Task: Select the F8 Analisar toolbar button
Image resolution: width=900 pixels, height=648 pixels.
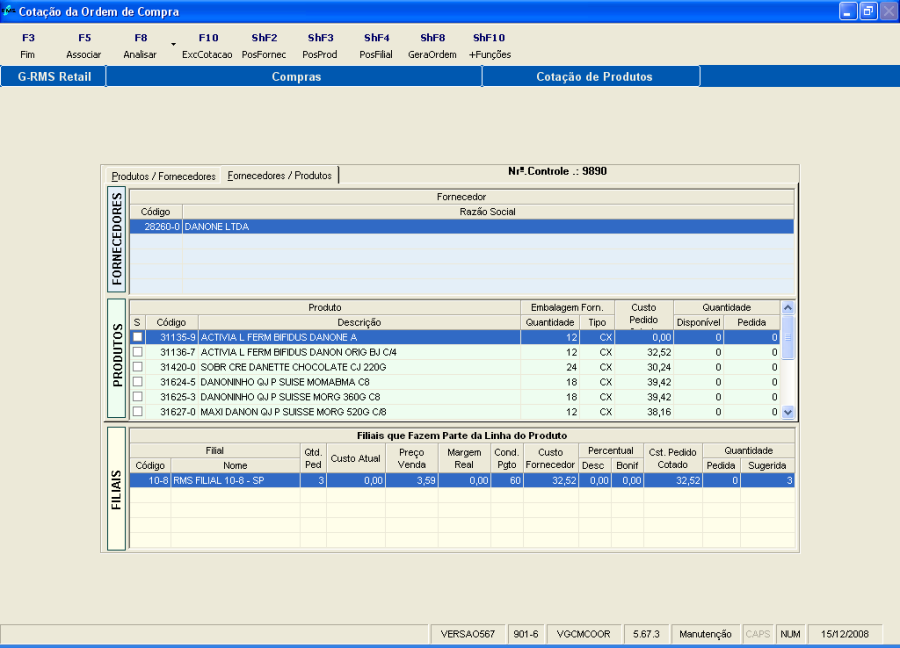Action: pyautogui.click(x=140, y=46)
